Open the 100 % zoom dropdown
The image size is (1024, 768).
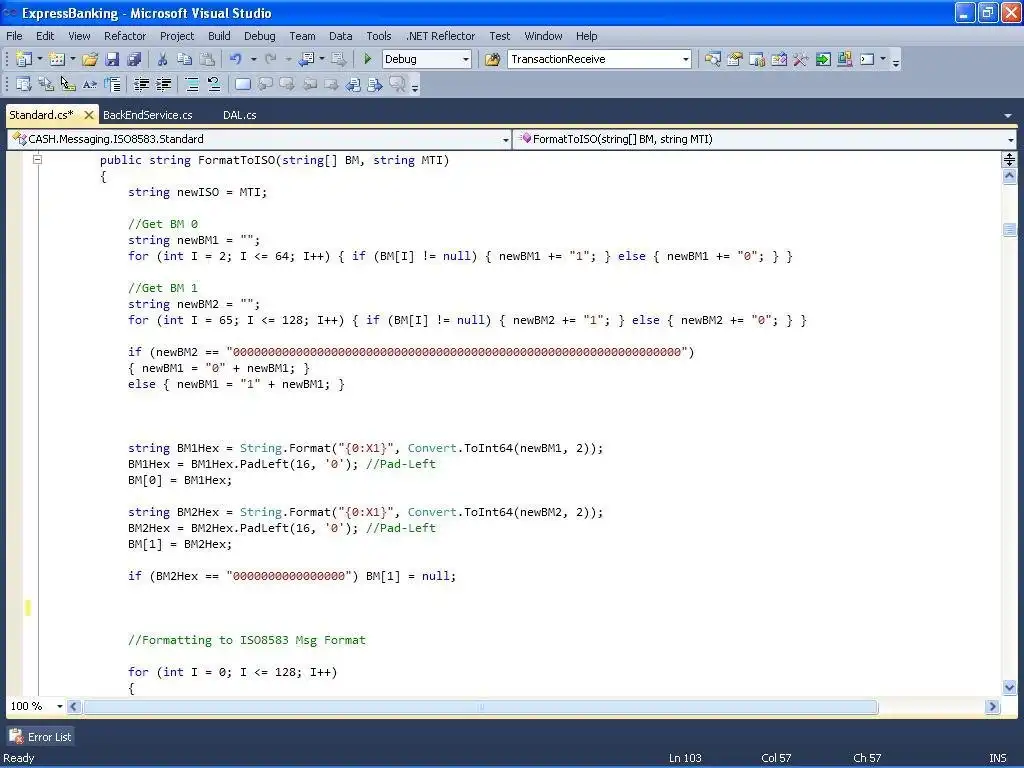[59, 707]
